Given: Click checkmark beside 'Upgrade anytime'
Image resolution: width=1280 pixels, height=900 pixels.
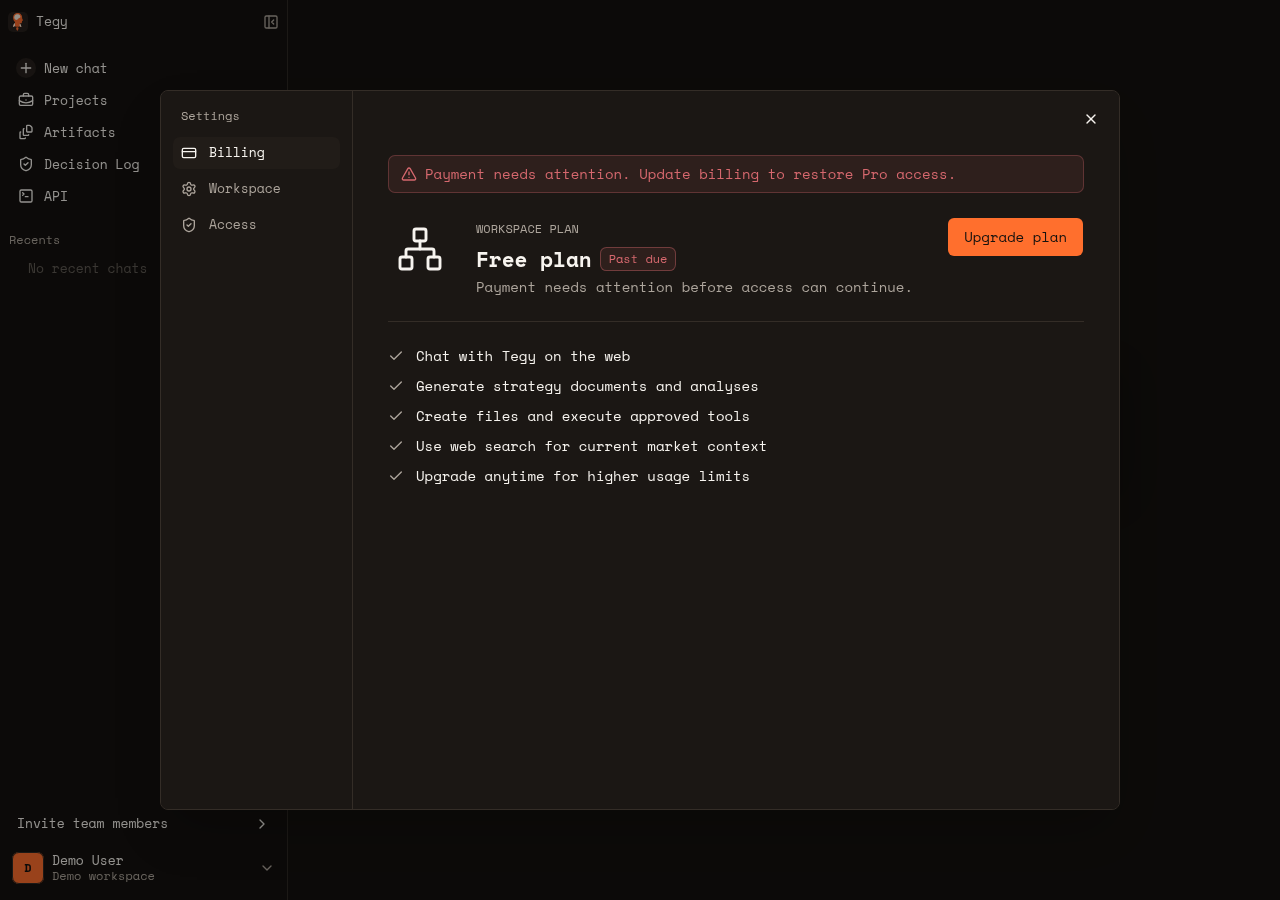Looking at the screenshot, I should click(x=396, y=476).
